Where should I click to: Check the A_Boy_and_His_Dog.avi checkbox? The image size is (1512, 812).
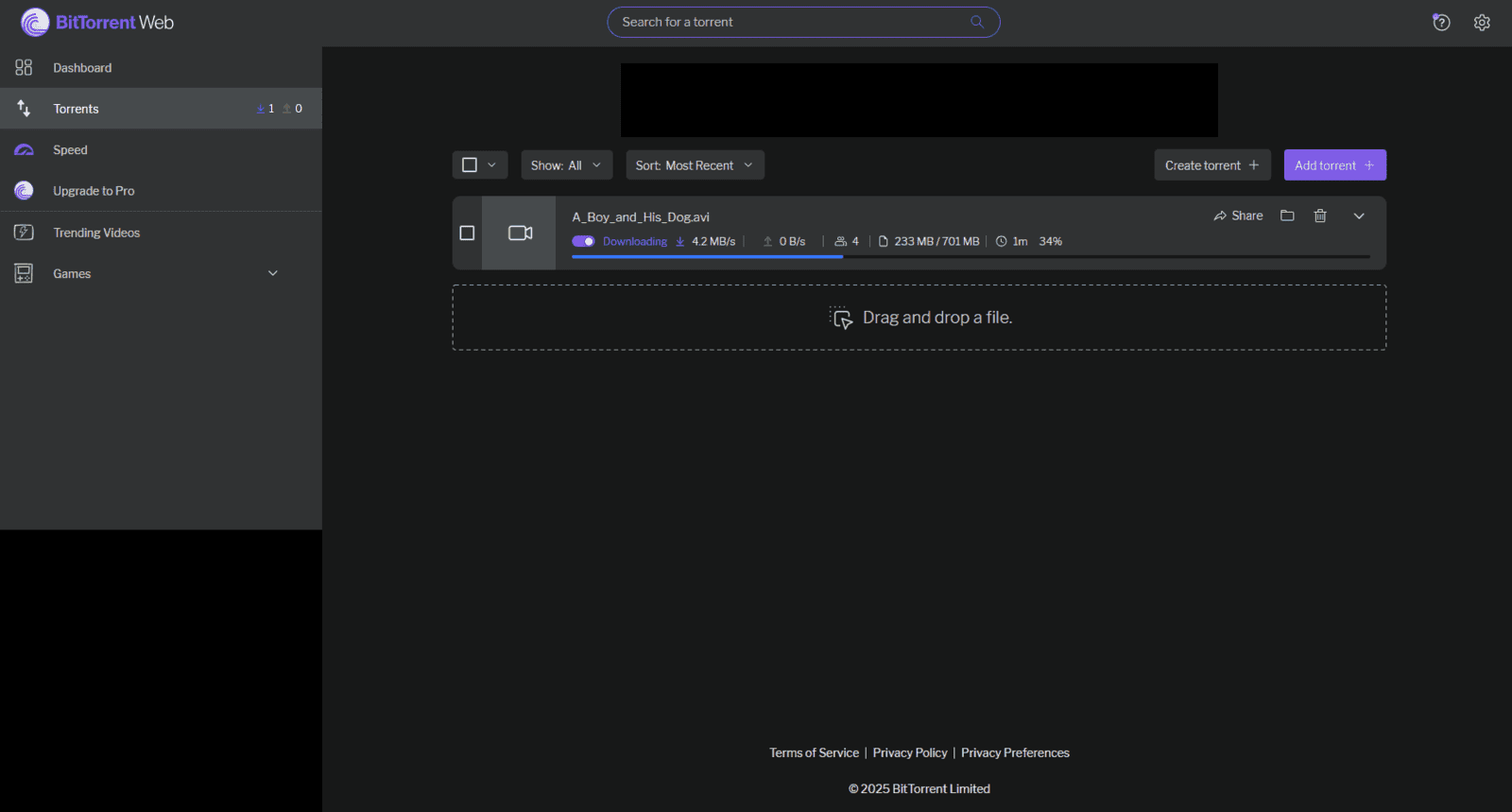coord(467,233)
